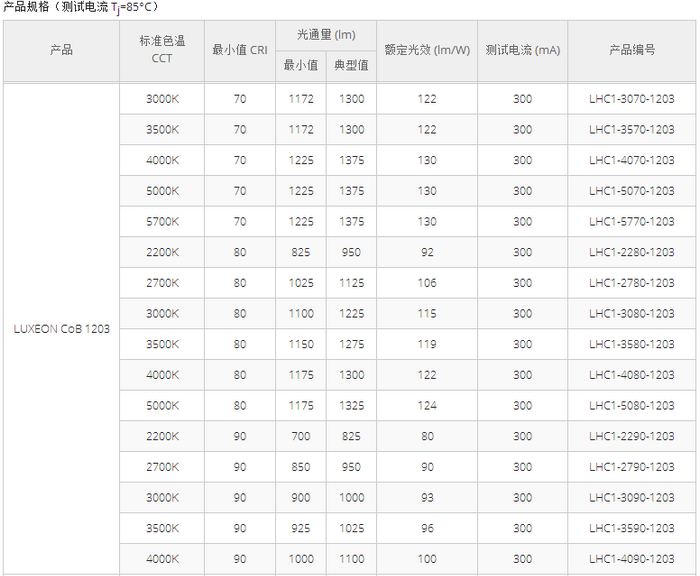The image size is (700, 576).
Task: Click product number LHC1-2780-1203
Action: point(631,283)
